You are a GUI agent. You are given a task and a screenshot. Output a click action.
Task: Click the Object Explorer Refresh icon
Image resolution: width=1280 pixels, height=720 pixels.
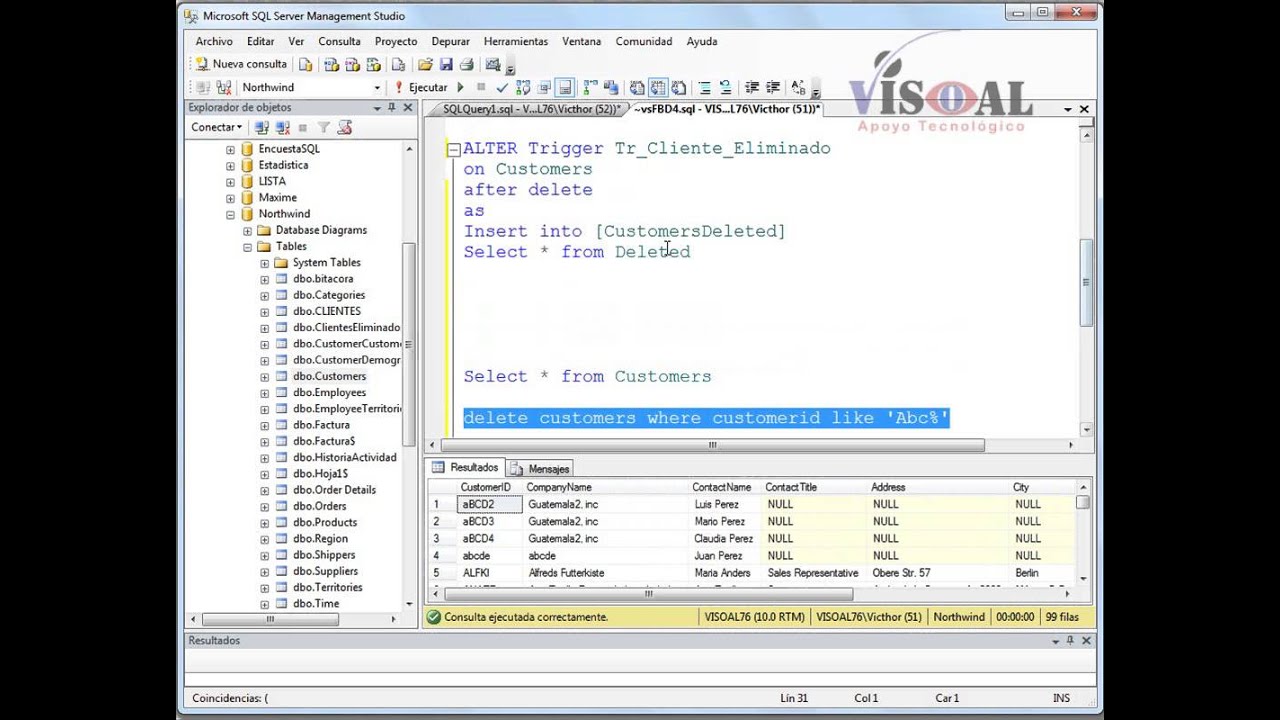click(x=345, y=127)
